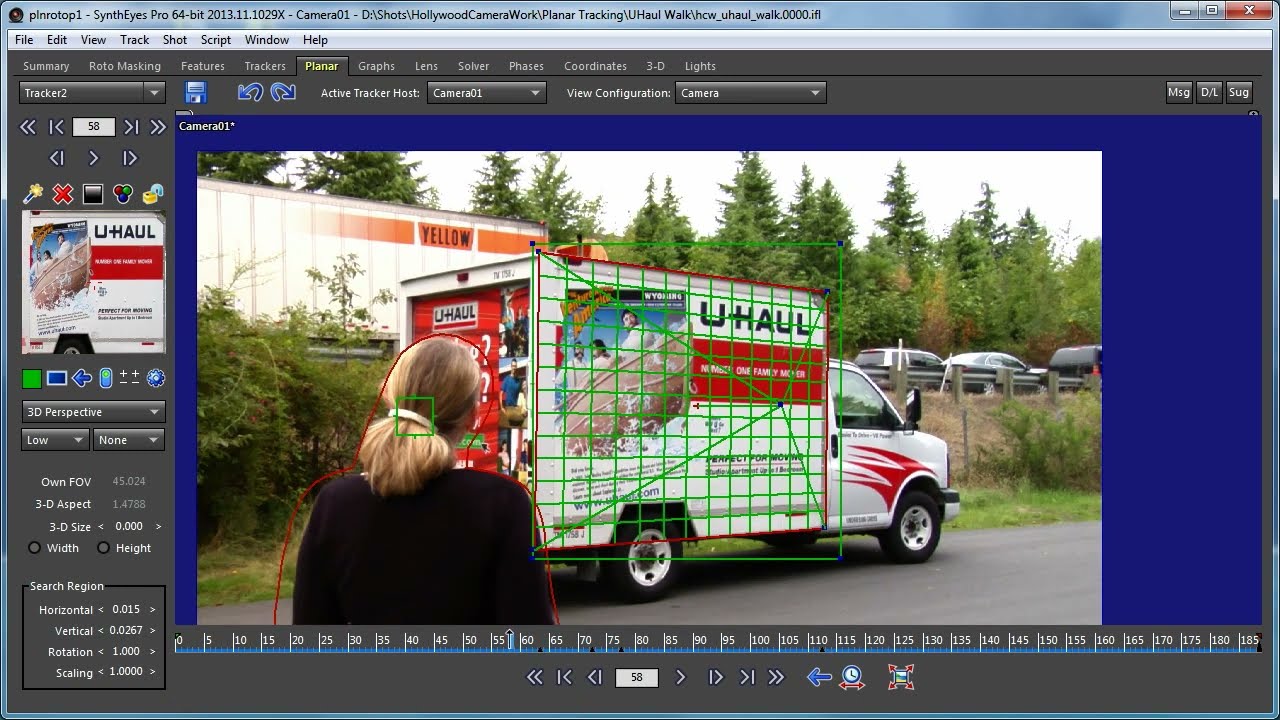The height and width of the screenshot is (720, 1280).
Task: Click the timeline playhead near frame 58
Action: [x=510, y=639]
